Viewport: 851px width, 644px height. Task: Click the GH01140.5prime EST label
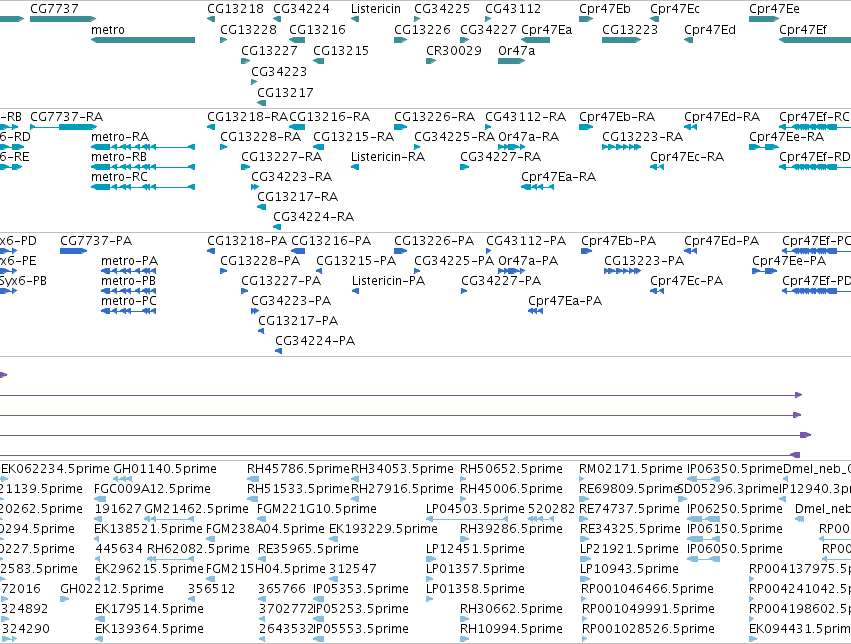click(165, 469)
